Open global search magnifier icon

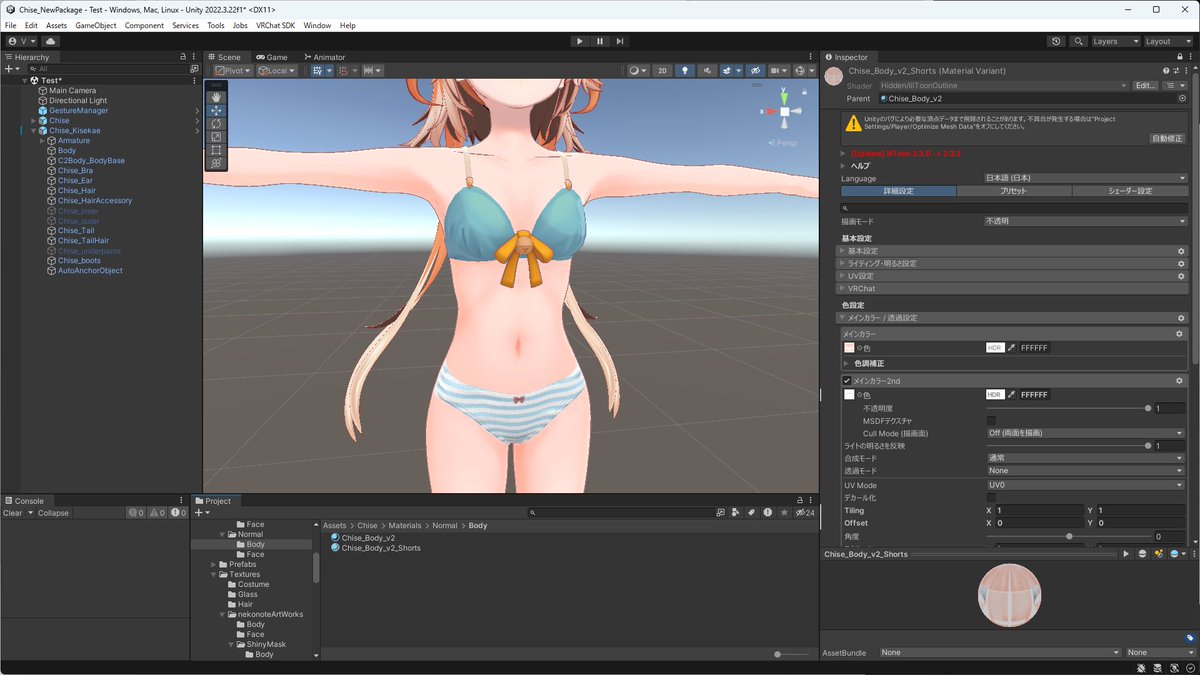click(1079, 41)
